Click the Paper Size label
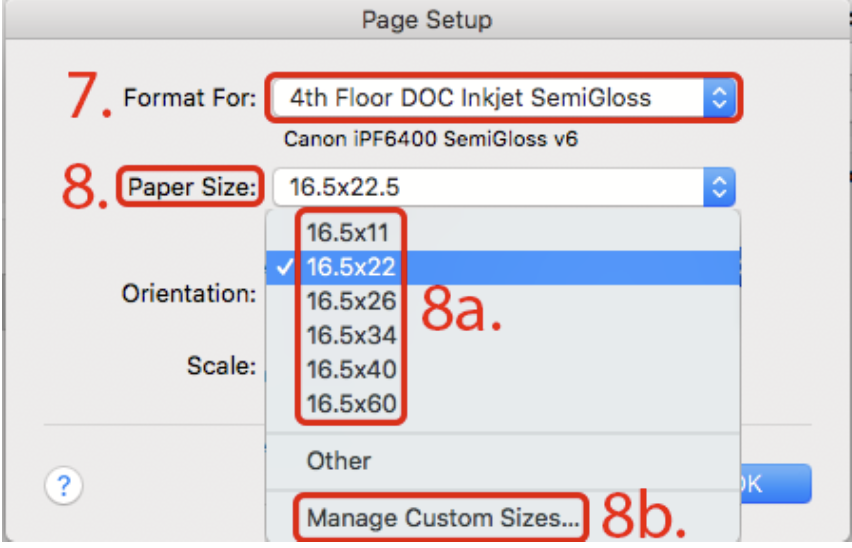Image resolution: width=852 pixels, height=548 pixels. pyautogui.click(x=191, y=187)
